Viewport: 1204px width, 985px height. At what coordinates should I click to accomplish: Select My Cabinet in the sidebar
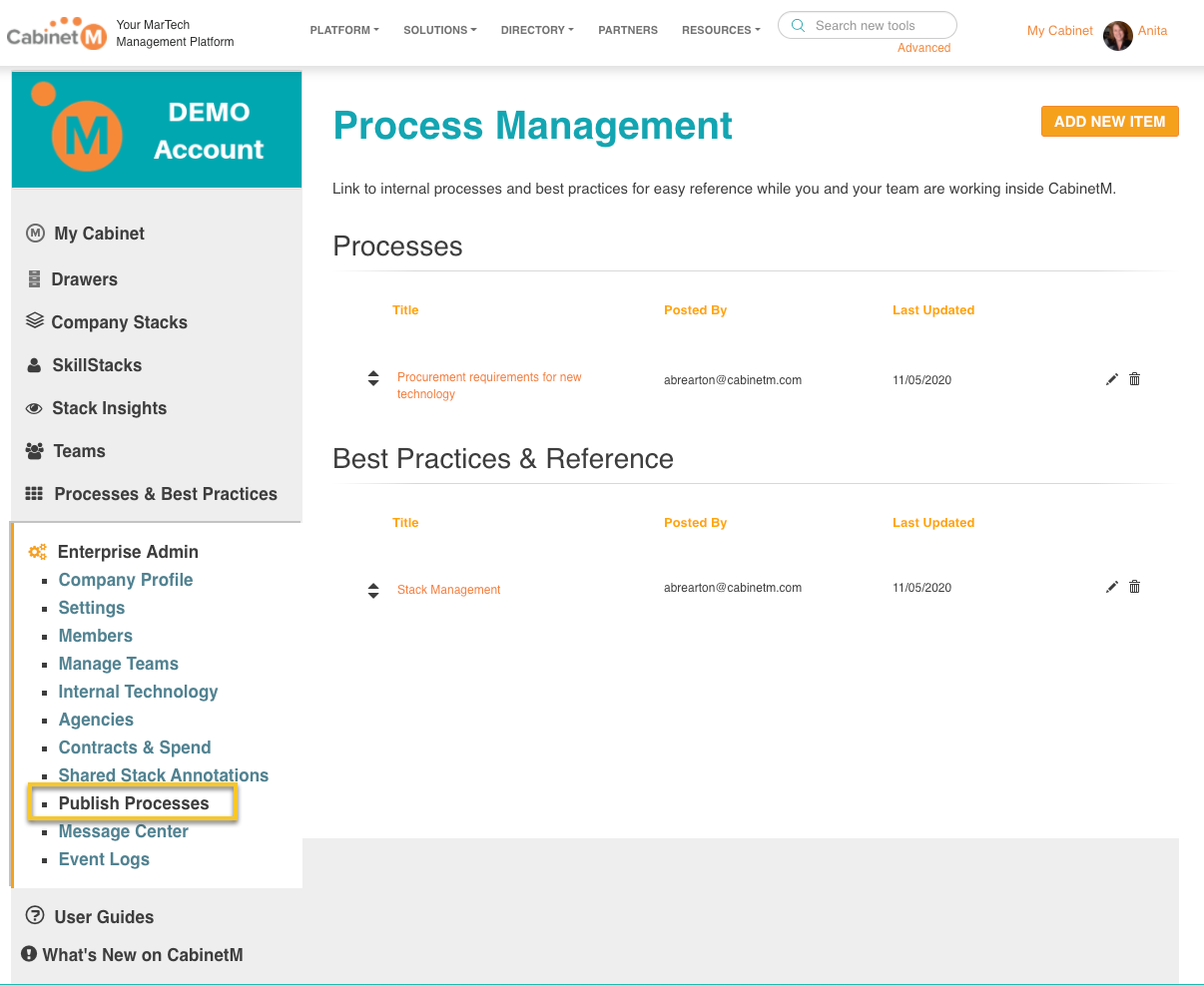click(100, 234)
